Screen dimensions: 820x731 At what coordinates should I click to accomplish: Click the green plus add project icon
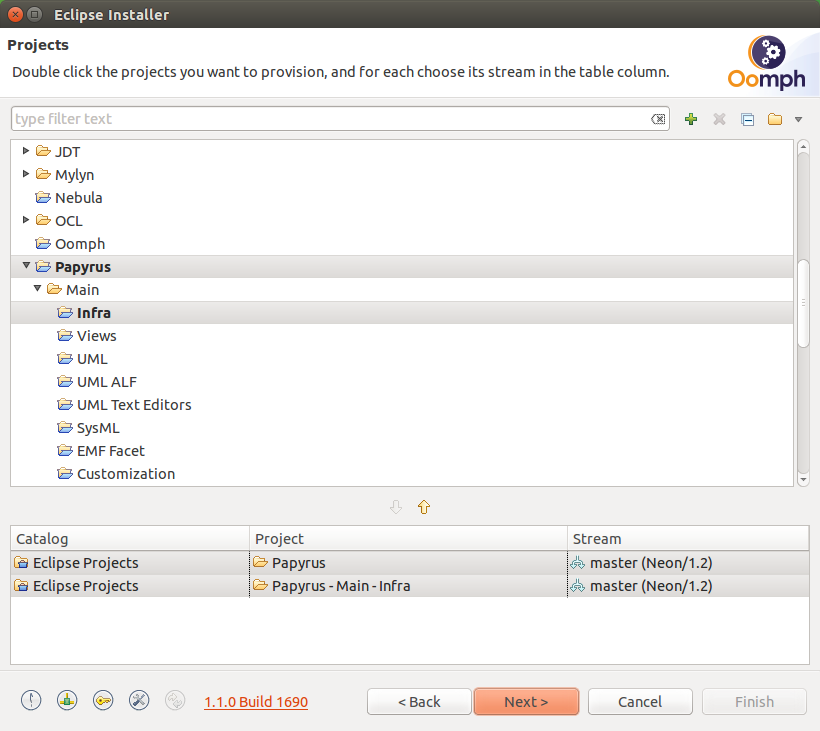pos(691,119)
